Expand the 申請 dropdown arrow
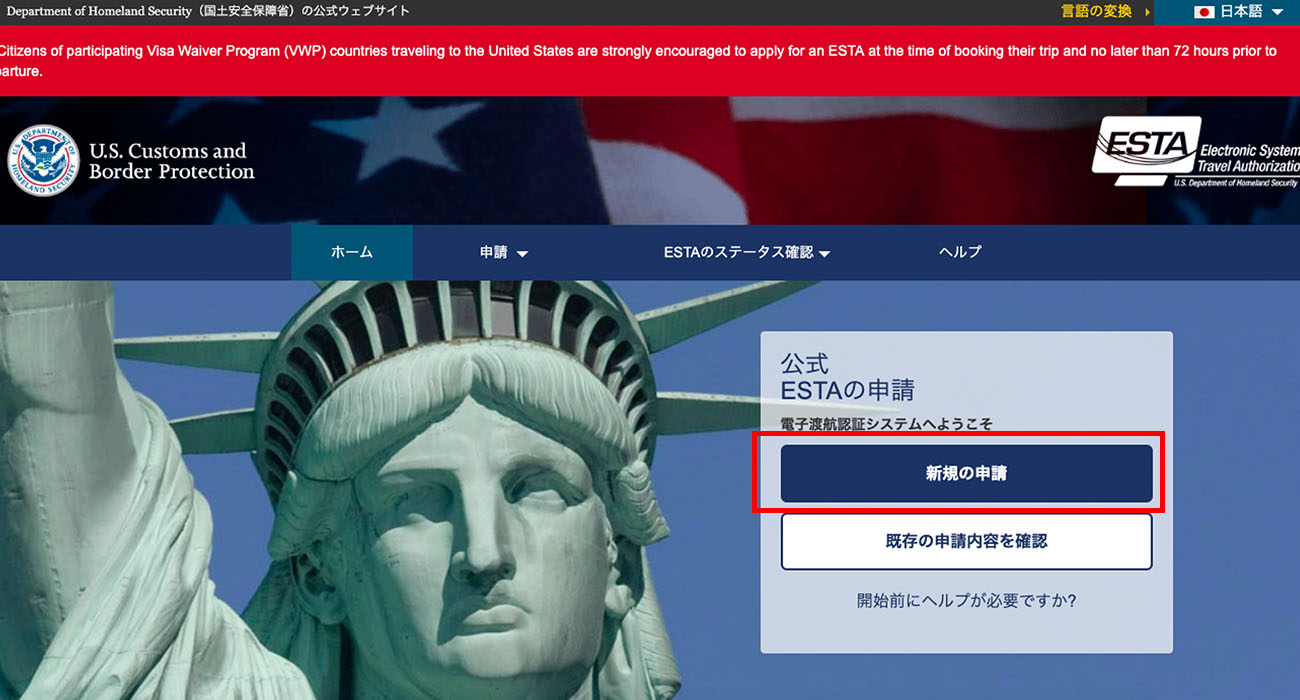Image resolution: width=1300 pixels, height=700 pixels. (522, 254)
